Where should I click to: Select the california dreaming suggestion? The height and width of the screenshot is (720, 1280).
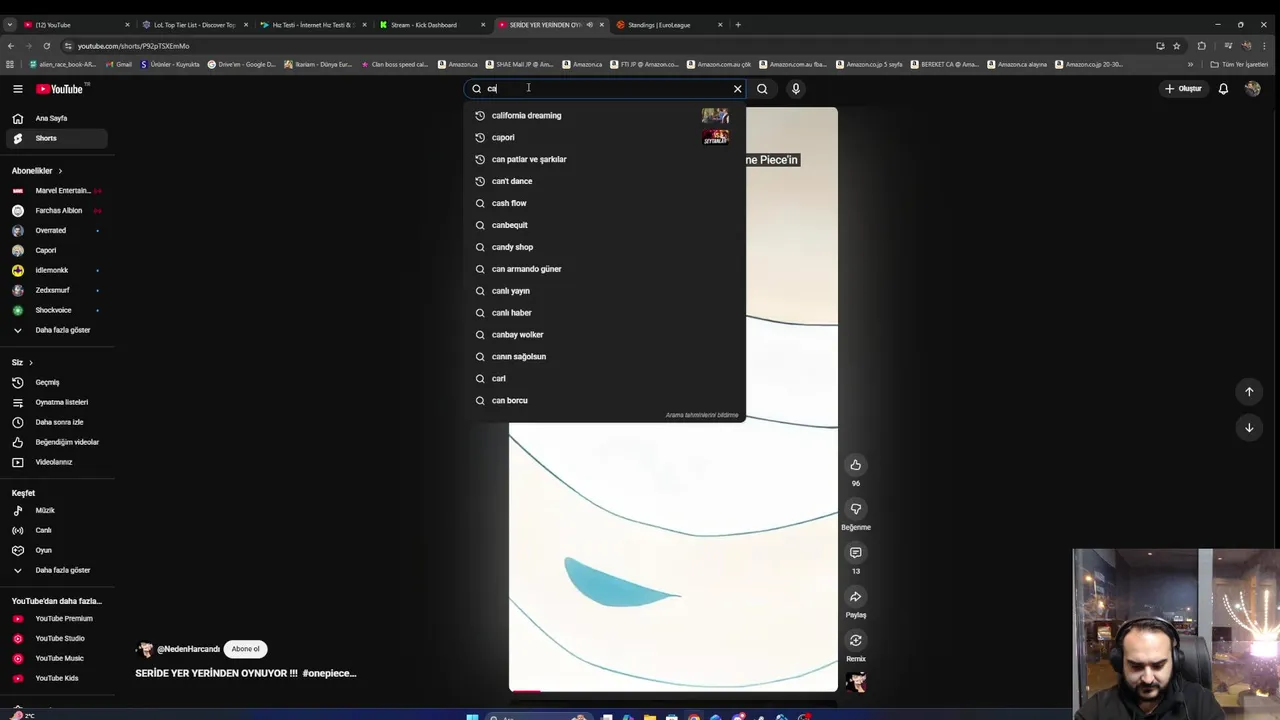point(605,115)
